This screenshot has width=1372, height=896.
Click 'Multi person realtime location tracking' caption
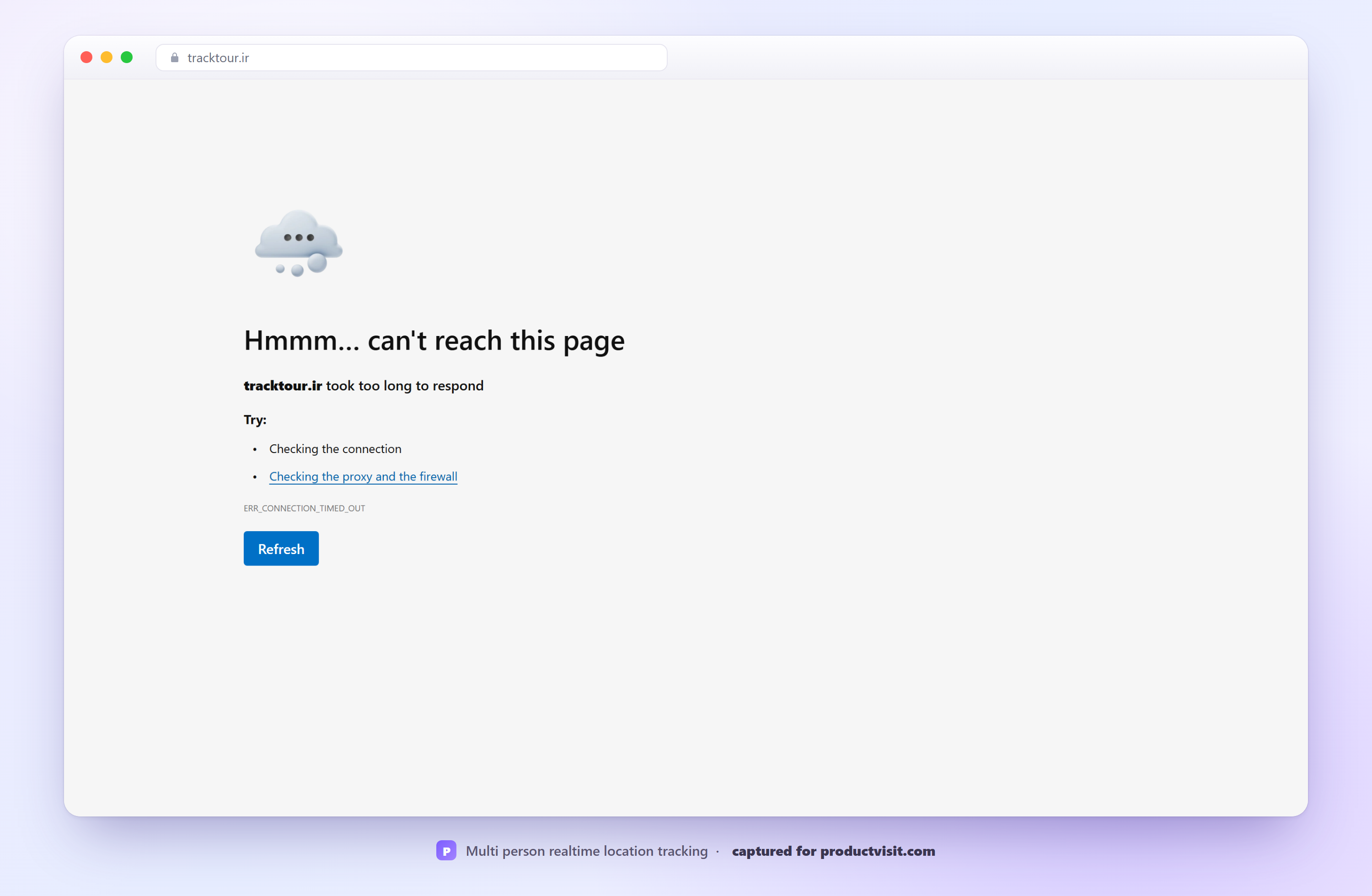587,851
